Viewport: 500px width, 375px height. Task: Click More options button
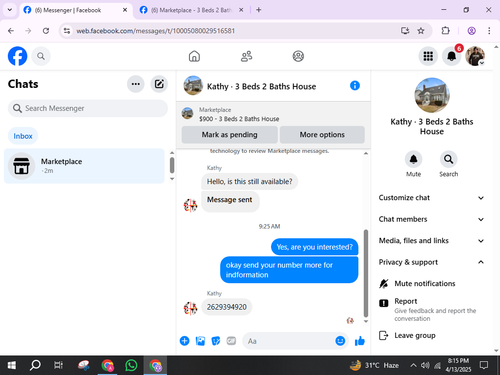pyautogui.click(x=322, y=135)
